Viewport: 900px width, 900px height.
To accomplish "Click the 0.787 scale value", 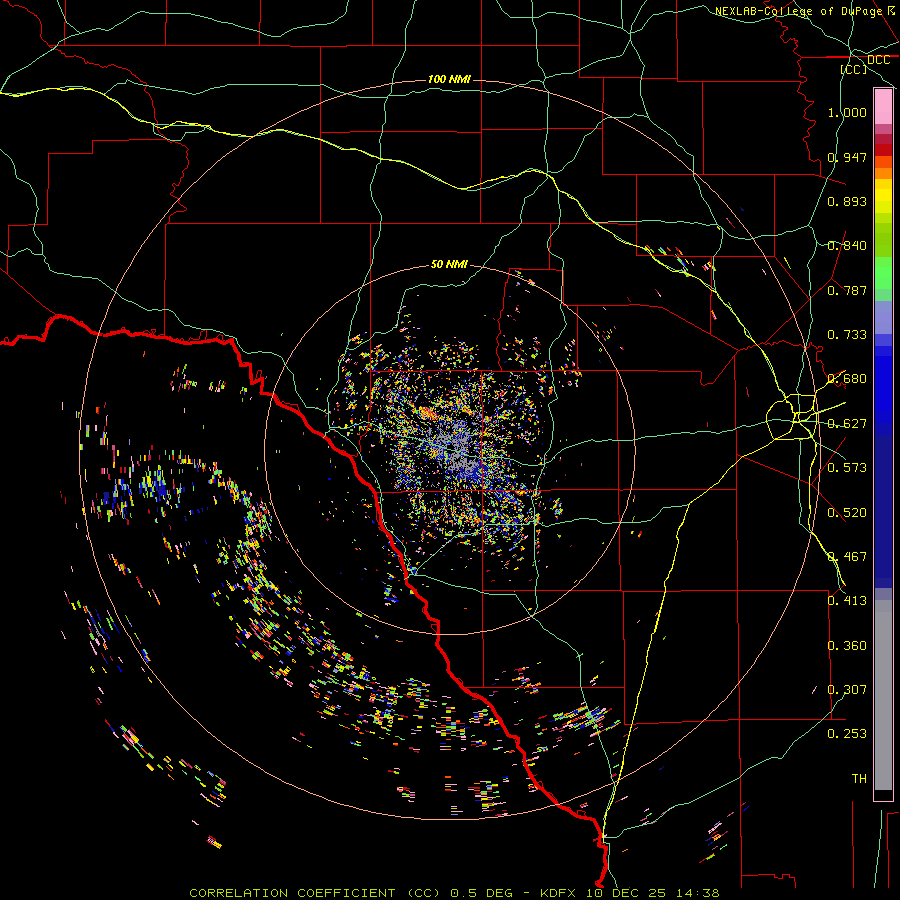I will (x=847, y=290).
